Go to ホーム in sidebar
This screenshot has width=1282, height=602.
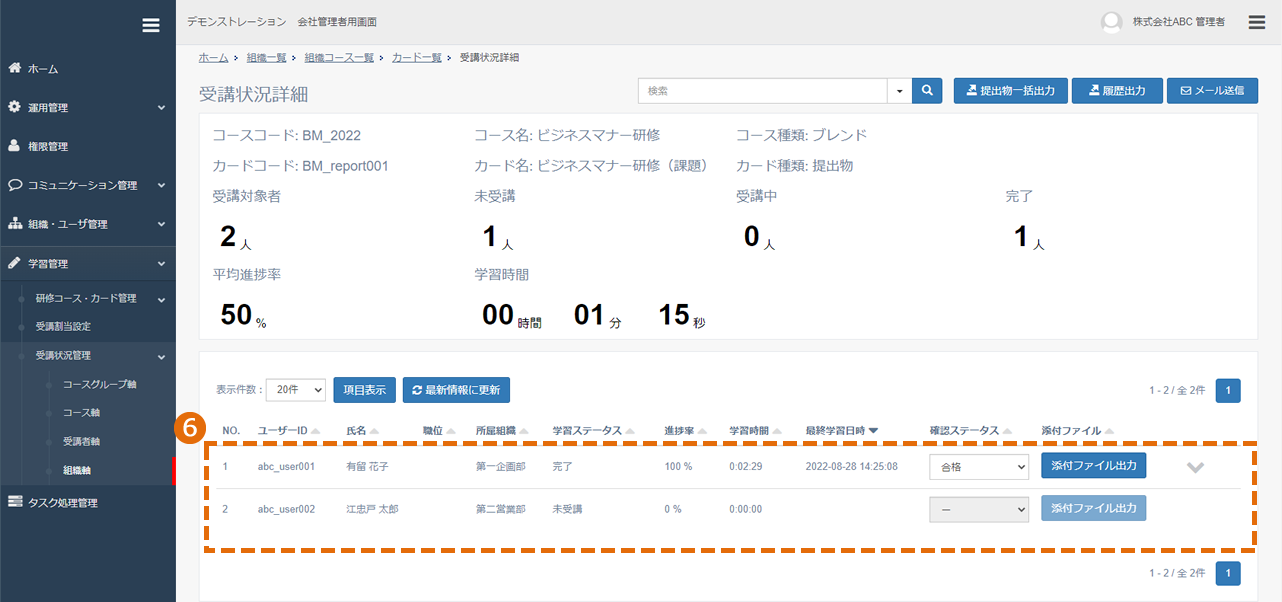[88, 69]
